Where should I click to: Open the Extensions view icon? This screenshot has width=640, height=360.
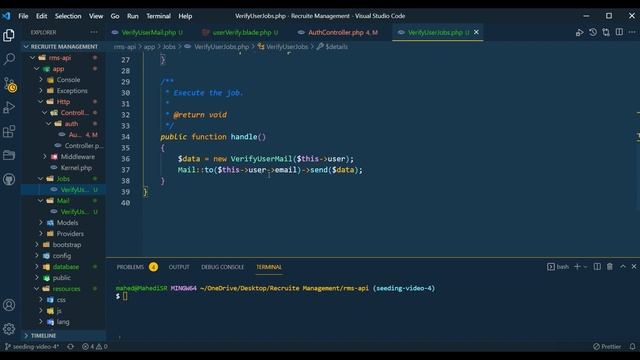point(9,131)
